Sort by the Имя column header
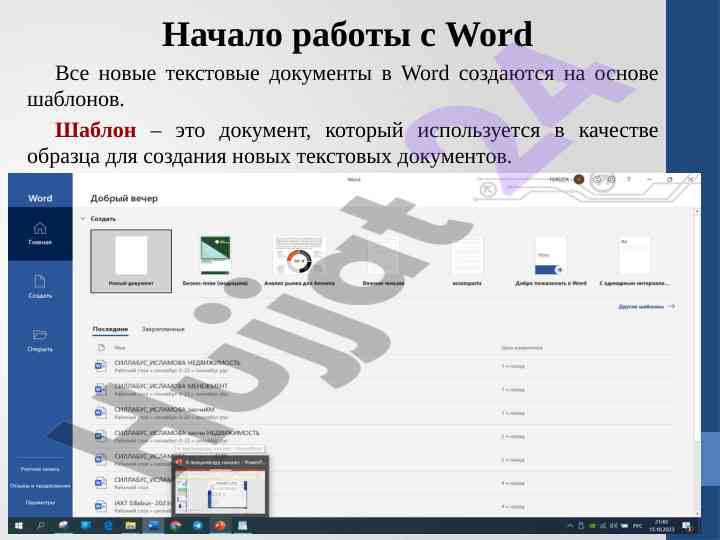This screenshot has width=720, height=540. point(119,348)
